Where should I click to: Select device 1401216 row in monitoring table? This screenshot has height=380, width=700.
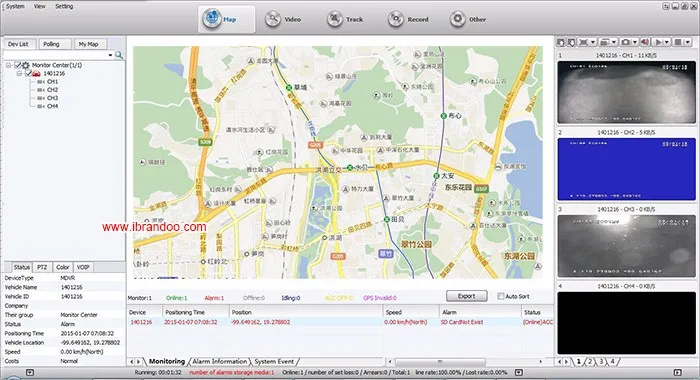coord(340,322)
